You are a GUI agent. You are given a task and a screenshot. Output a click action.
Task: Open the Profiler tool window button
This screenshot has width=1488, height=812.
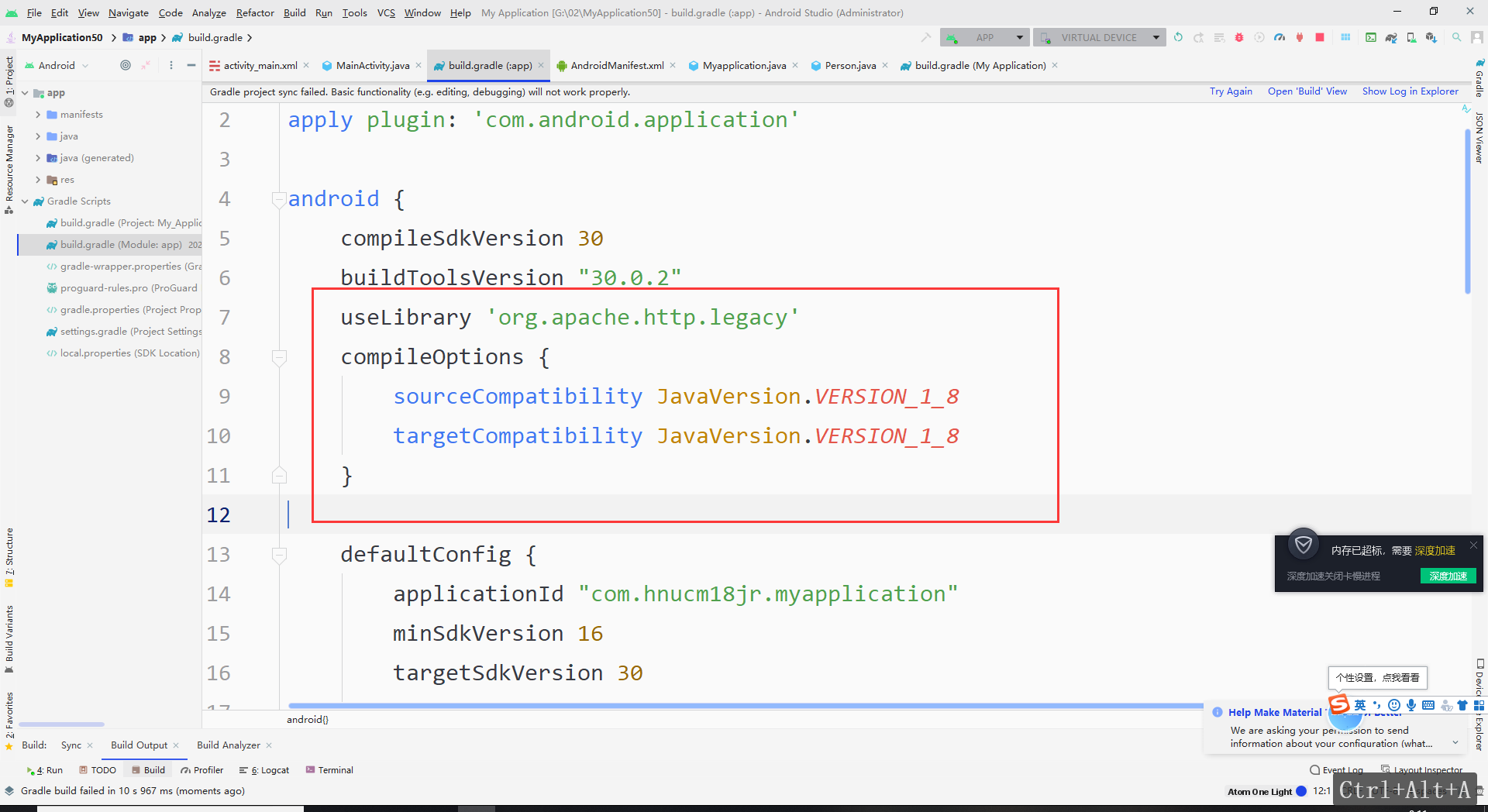[x=202, y=769]
